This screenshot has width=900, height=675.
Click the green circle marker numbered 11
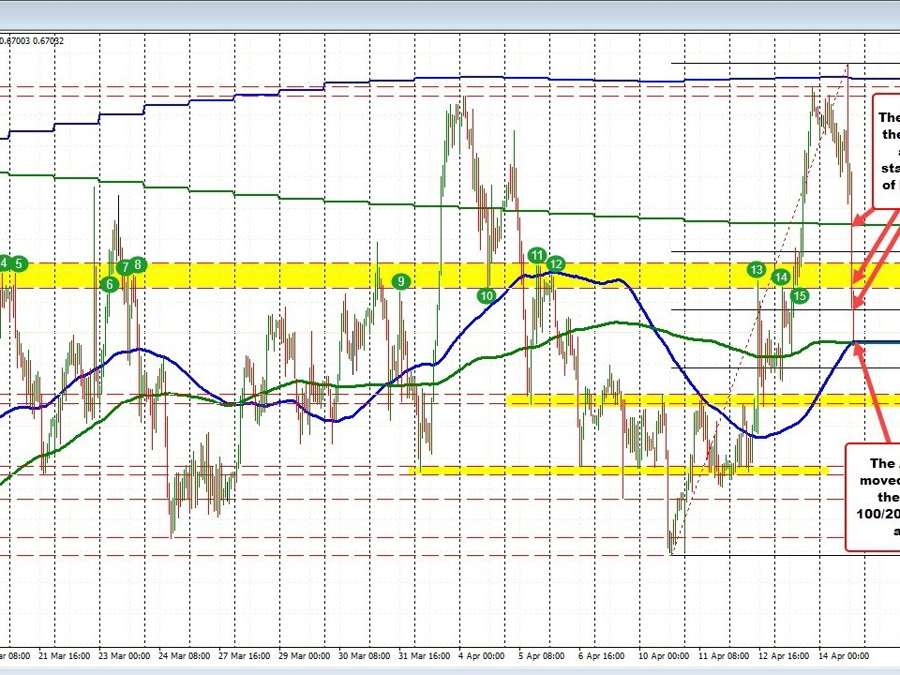[538, 256]
